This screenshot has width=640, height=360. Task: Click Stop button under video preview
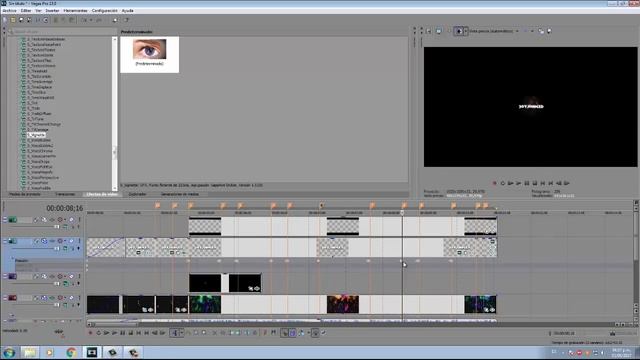[535, 183]
